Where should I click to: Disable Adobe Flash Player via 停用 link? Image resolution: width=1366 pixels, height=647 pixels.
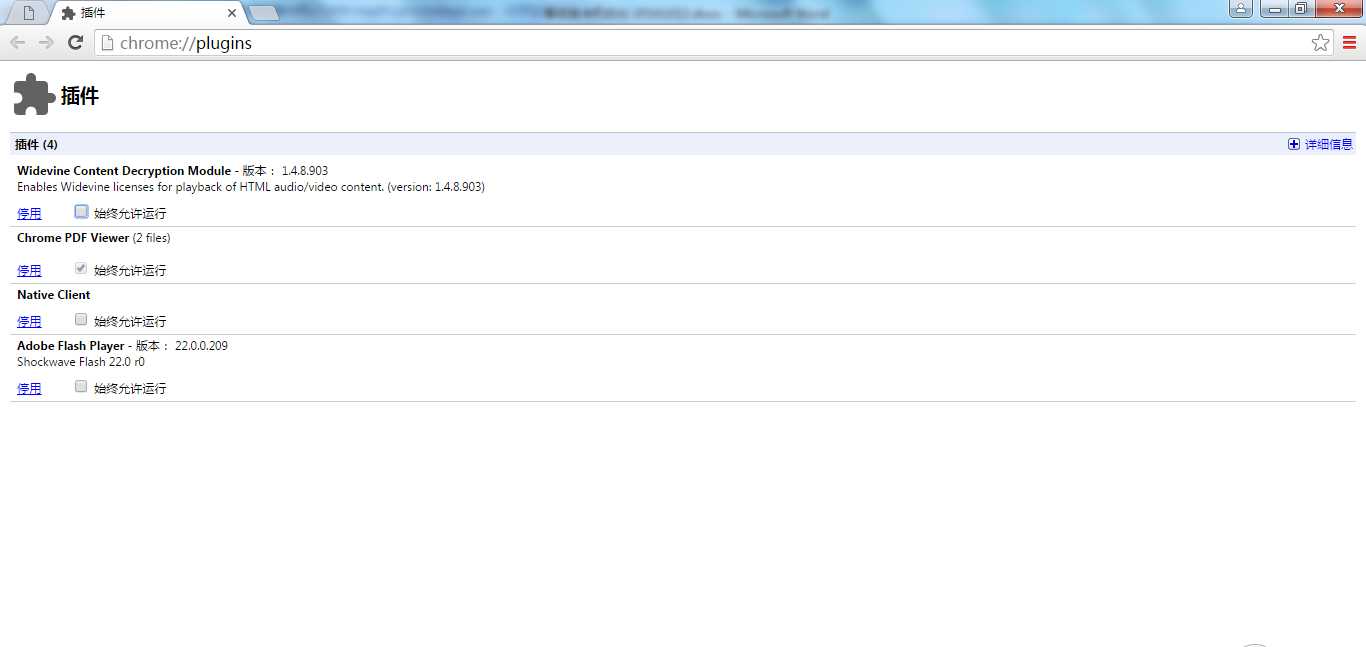[x=29, y=388]
